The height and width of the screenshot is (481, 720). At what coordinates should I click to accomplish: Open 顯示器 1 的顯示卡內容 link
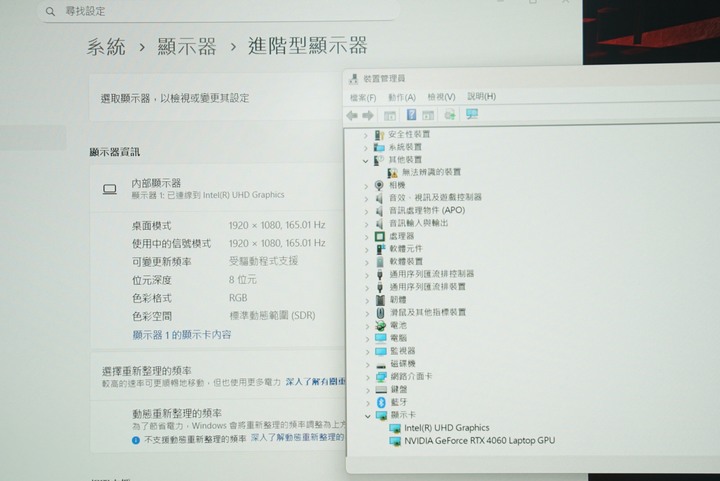(x=181, y=335)
